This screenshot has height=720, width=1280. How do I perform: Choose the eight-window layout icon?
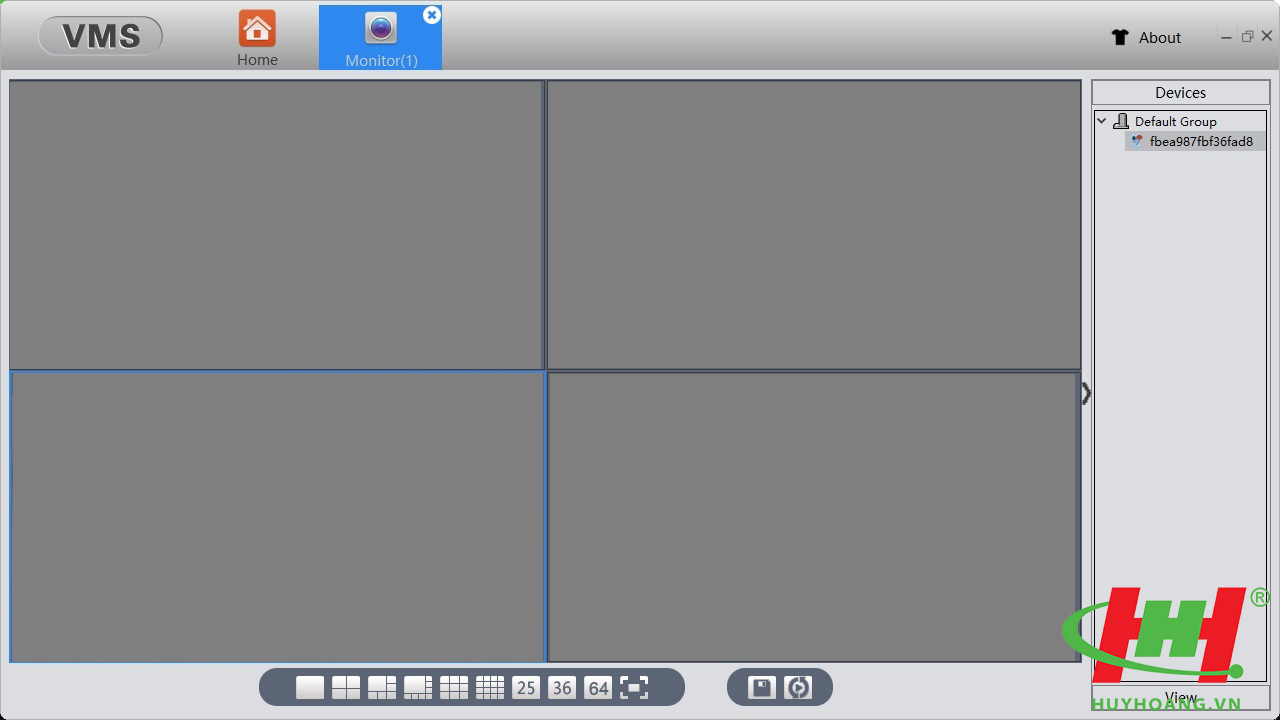[418, 687]
